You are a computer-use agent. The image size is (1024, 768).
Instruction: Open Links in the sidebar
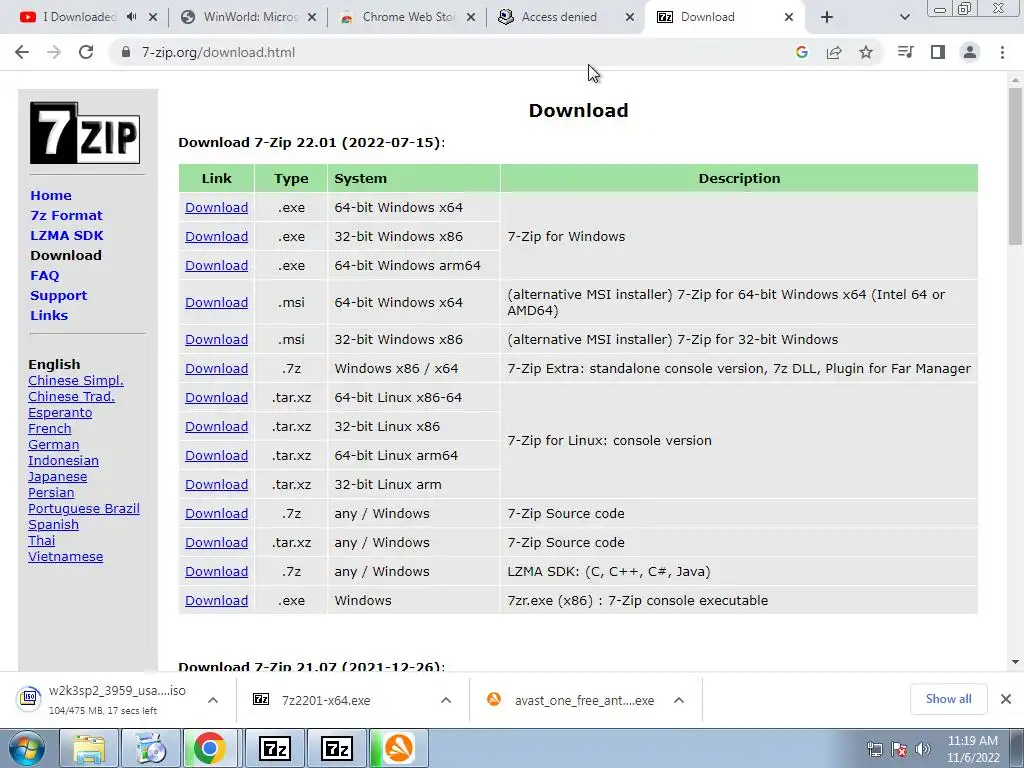pyautogui.click(x=49, y=315)
